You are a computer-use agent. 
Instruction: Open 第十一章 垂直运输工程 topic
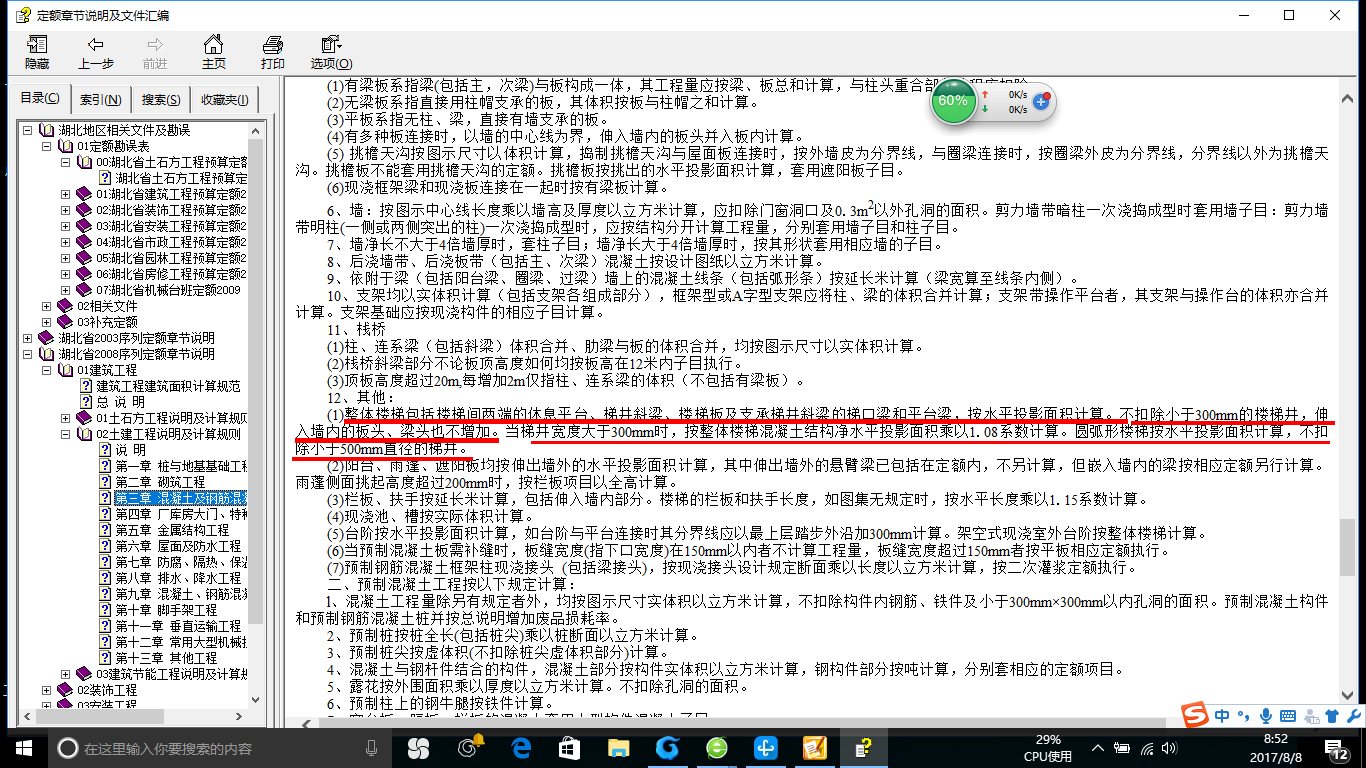click(x=178, y=626)
